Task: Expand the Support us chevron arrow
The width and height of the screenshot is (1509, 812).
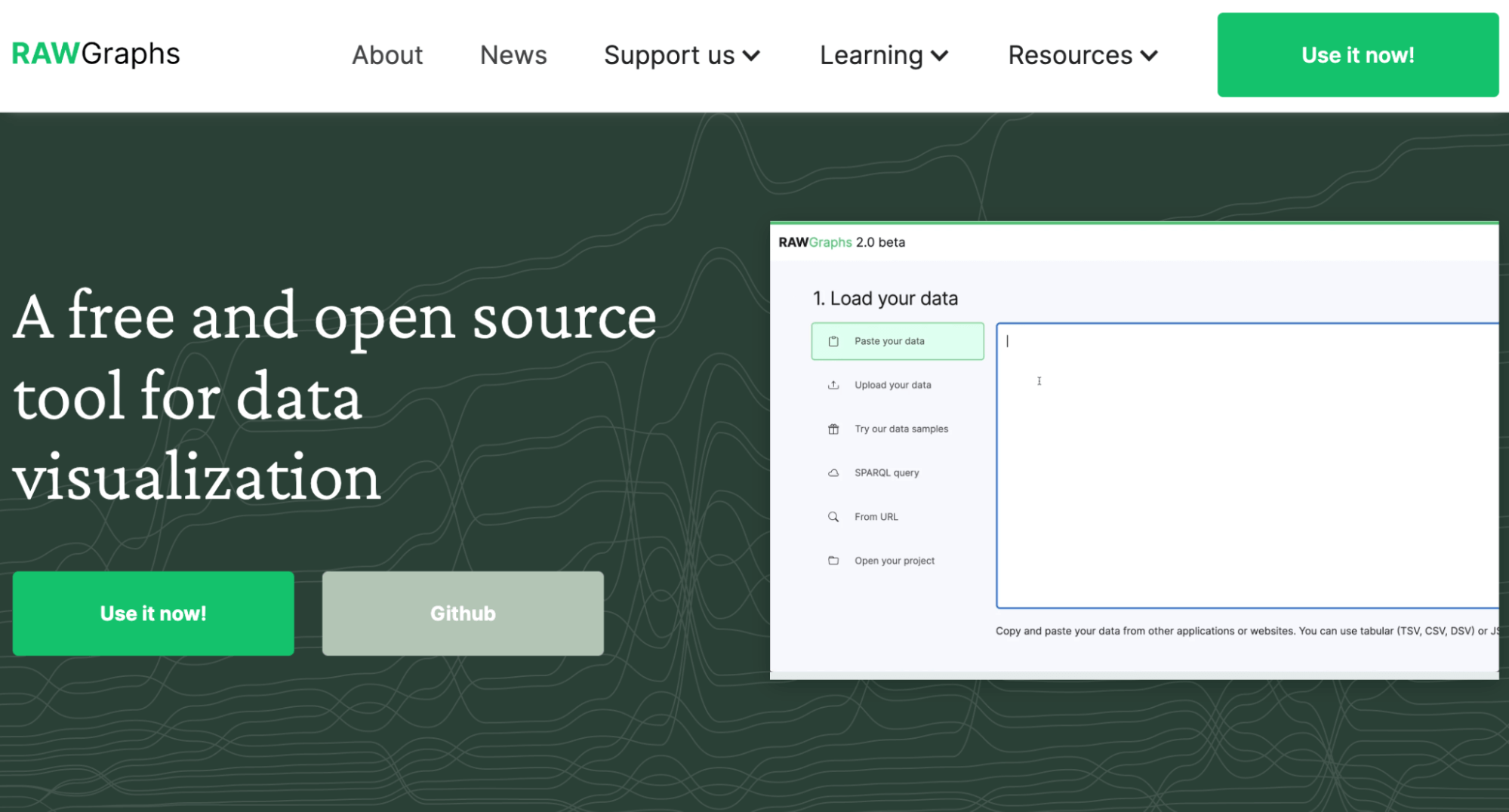Action: [751, 56]
